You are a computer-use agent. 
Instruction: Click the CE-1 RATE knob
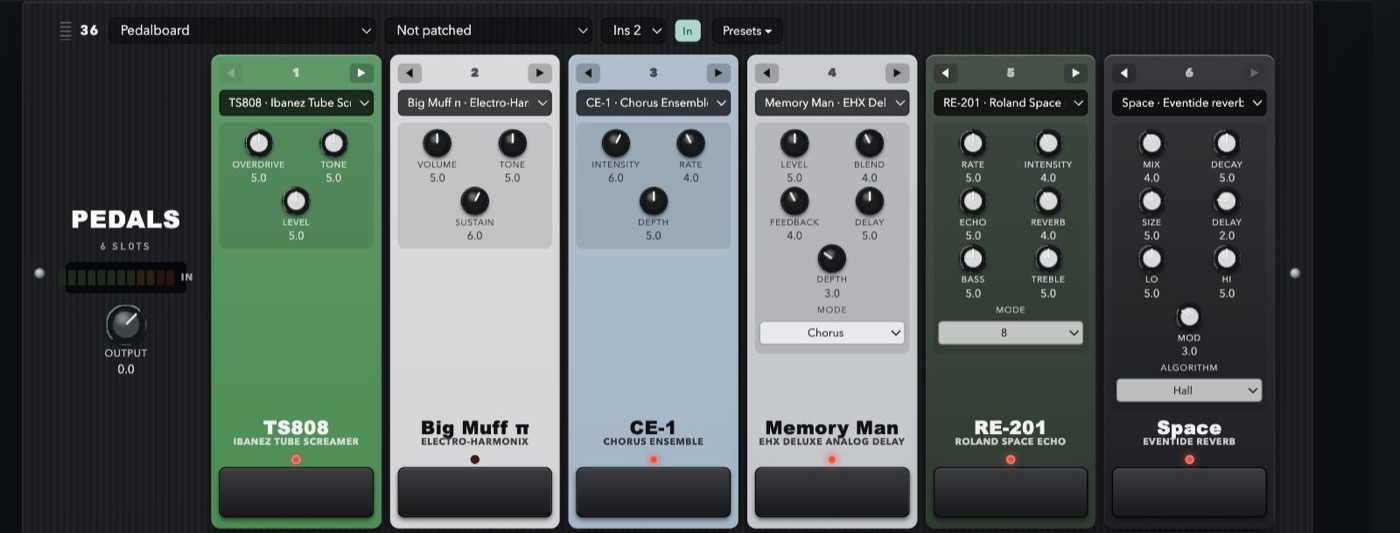click(691, 143)
